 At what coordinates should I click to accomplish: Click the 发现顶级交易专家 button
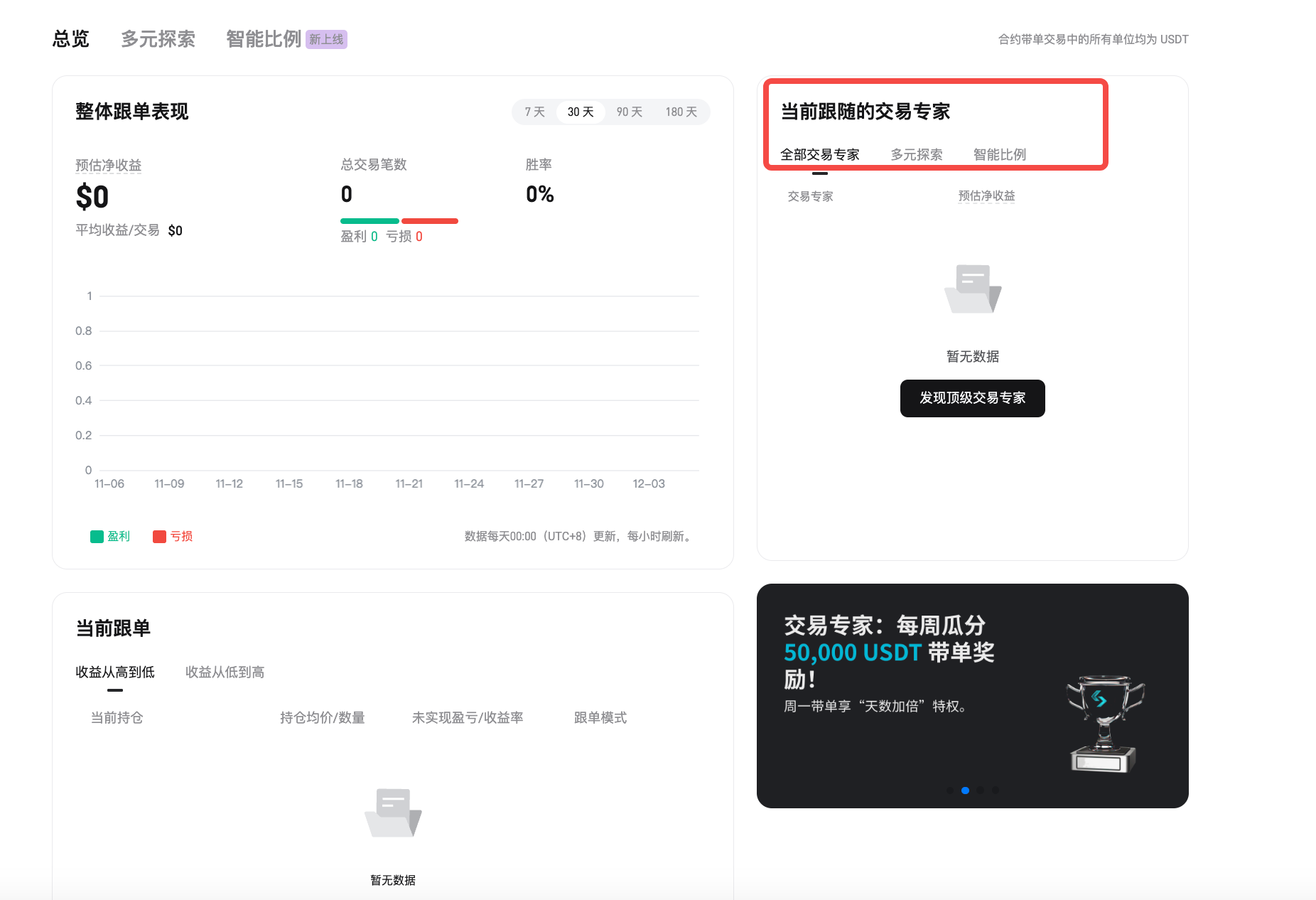coord(972,398)
